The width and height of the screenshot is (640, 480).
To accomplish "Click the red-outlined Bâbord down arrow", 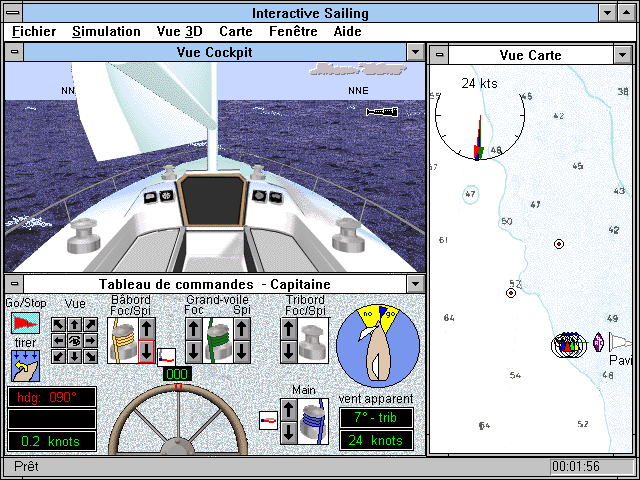I will 147,352.
